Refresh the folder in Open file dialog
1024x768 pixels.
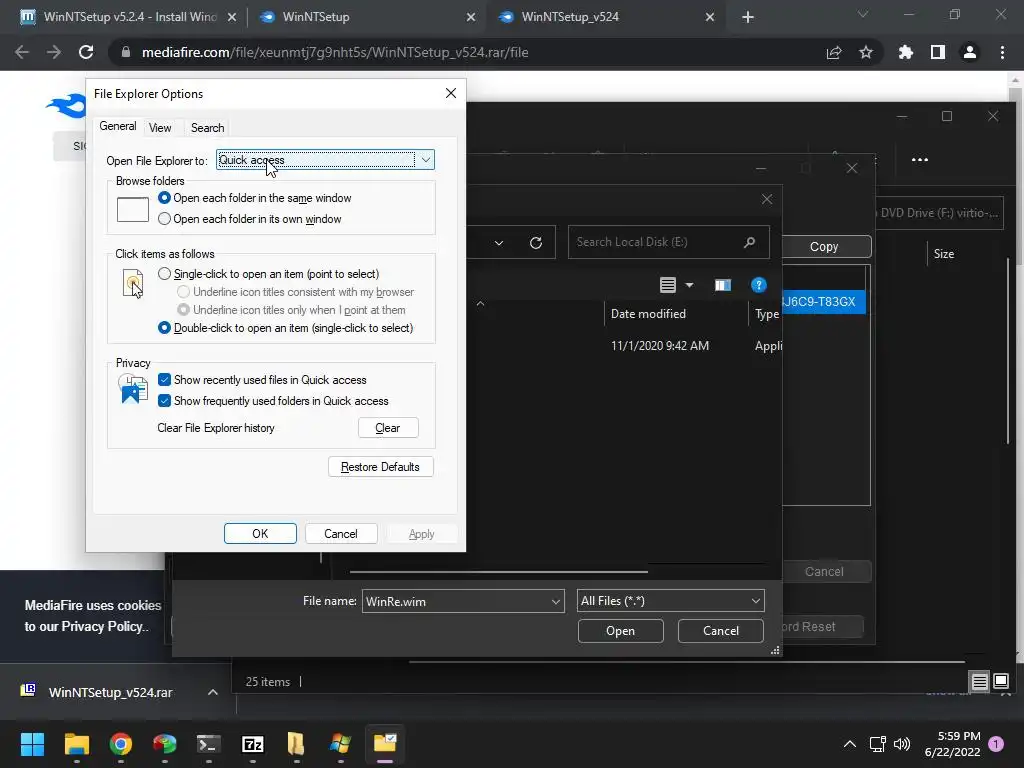coord(536,242)
